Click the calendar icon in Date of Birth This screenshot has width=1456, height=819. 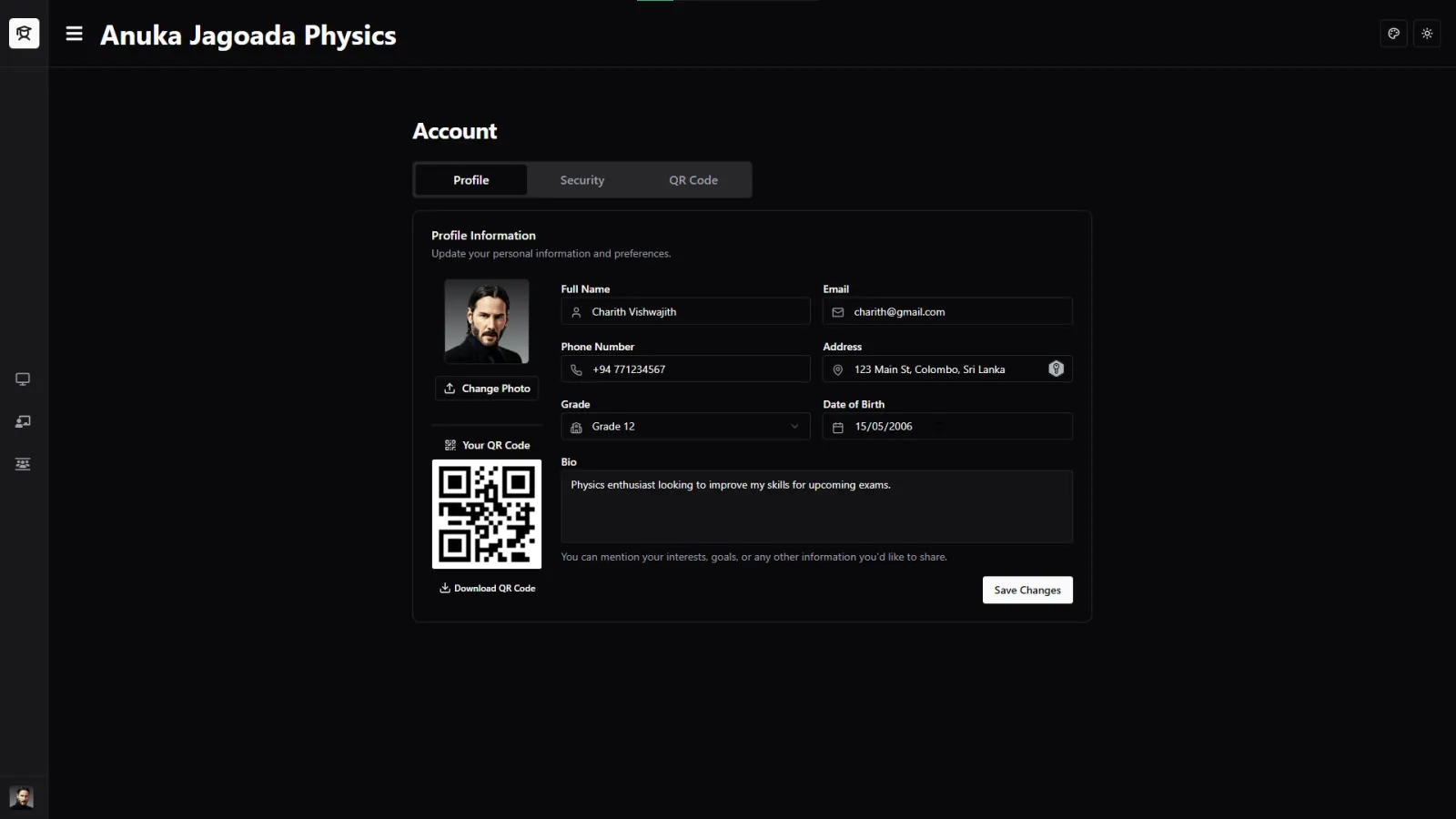[x=838, y=427]
